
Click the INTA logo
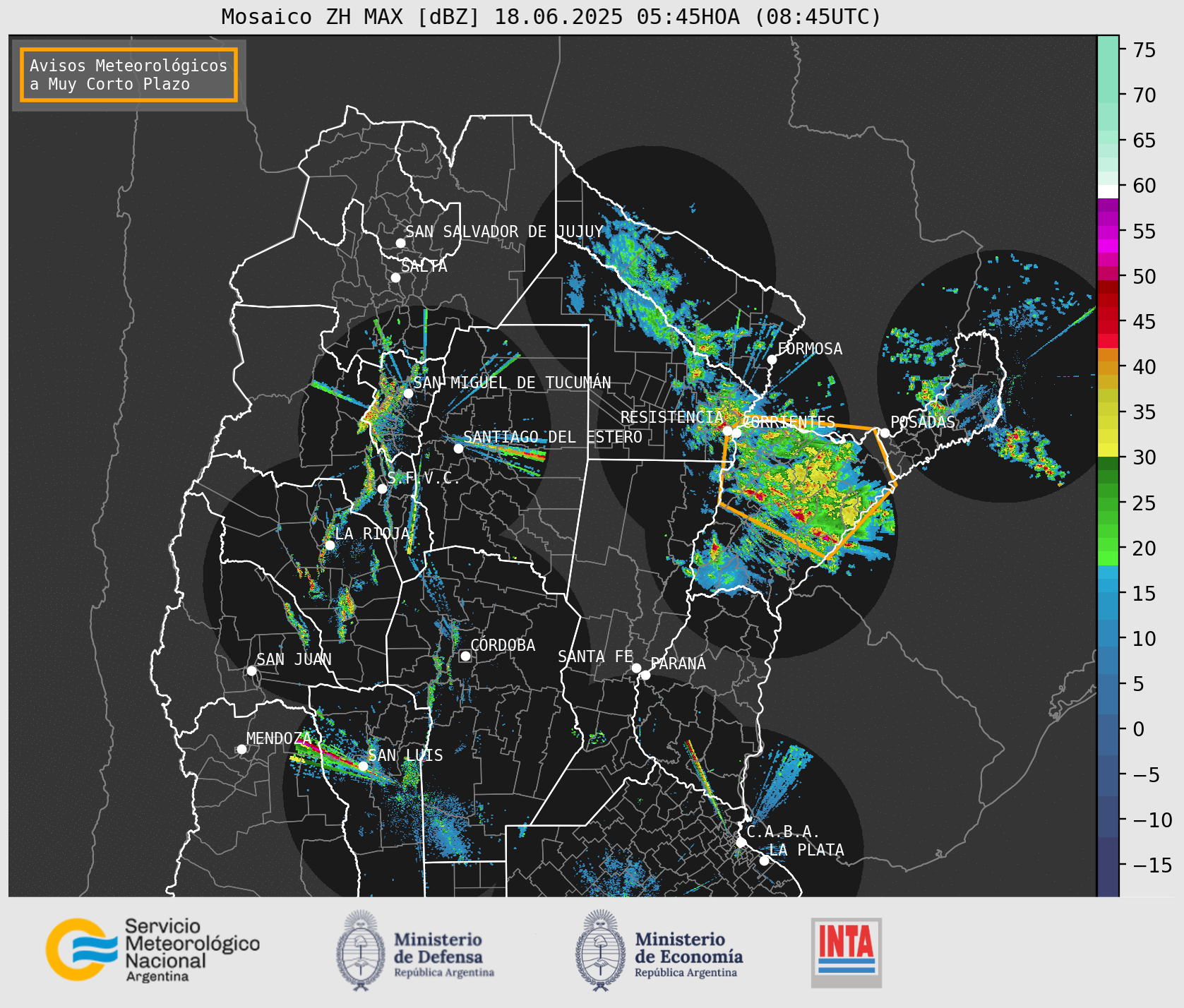click(x=846, y=952)
